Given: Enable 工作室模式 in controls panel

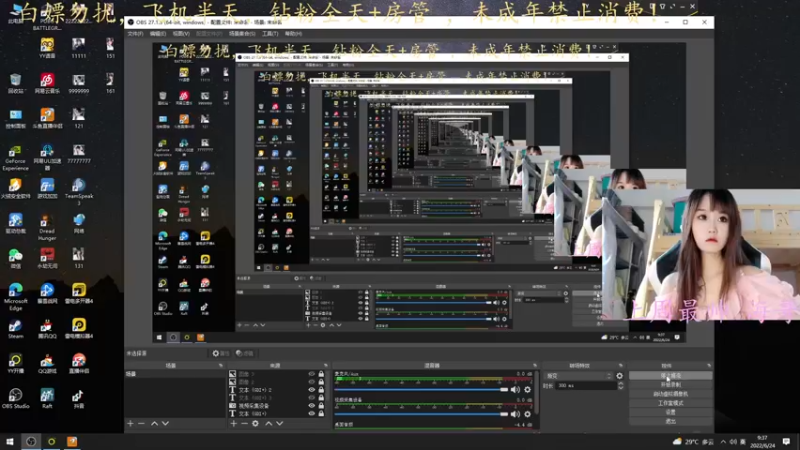Looking at the screenshot, I should (x=670, y=403).
